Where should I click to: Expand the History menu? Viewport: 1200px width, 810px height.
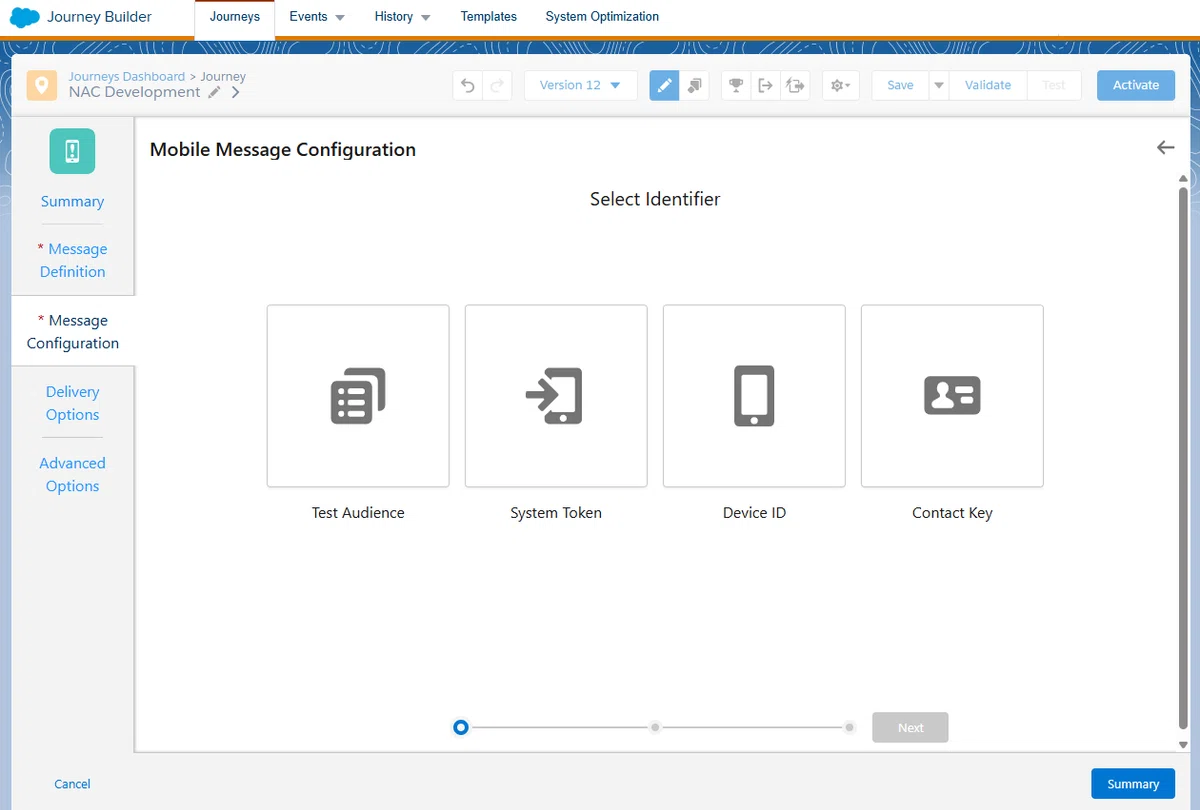[402, 17]
